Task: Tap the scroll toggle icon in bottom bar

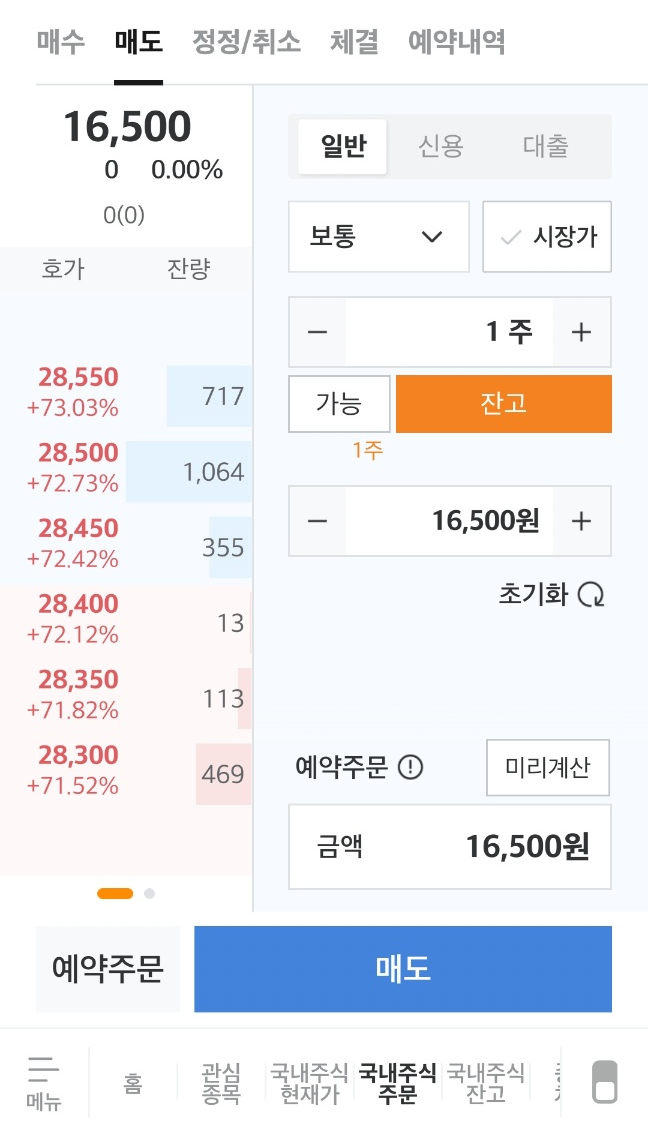Action: pos(604,1082)
